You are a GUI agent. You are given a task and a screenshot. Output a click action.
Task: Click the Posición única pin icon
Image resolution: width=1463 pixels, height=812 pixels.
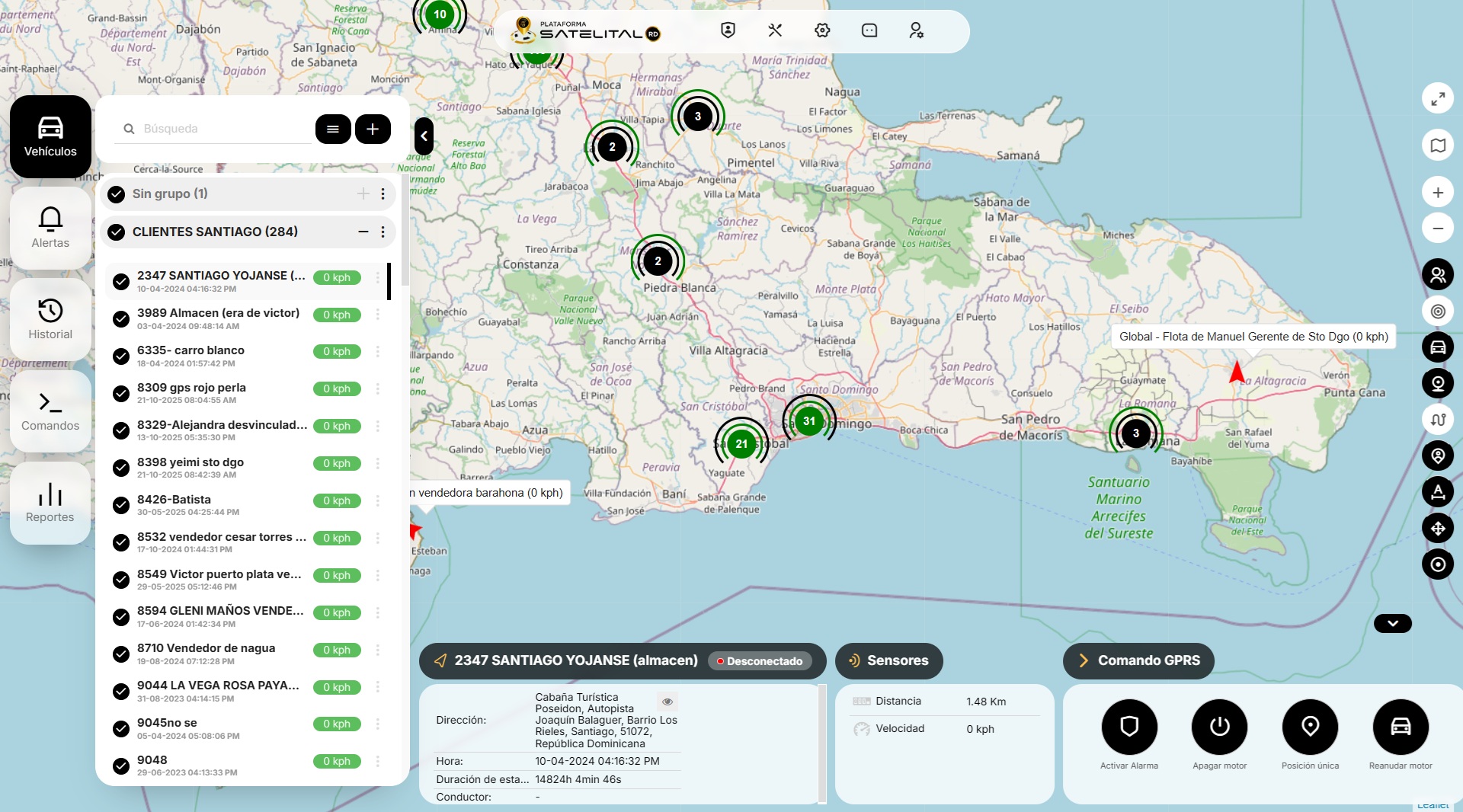[1310, 727]
